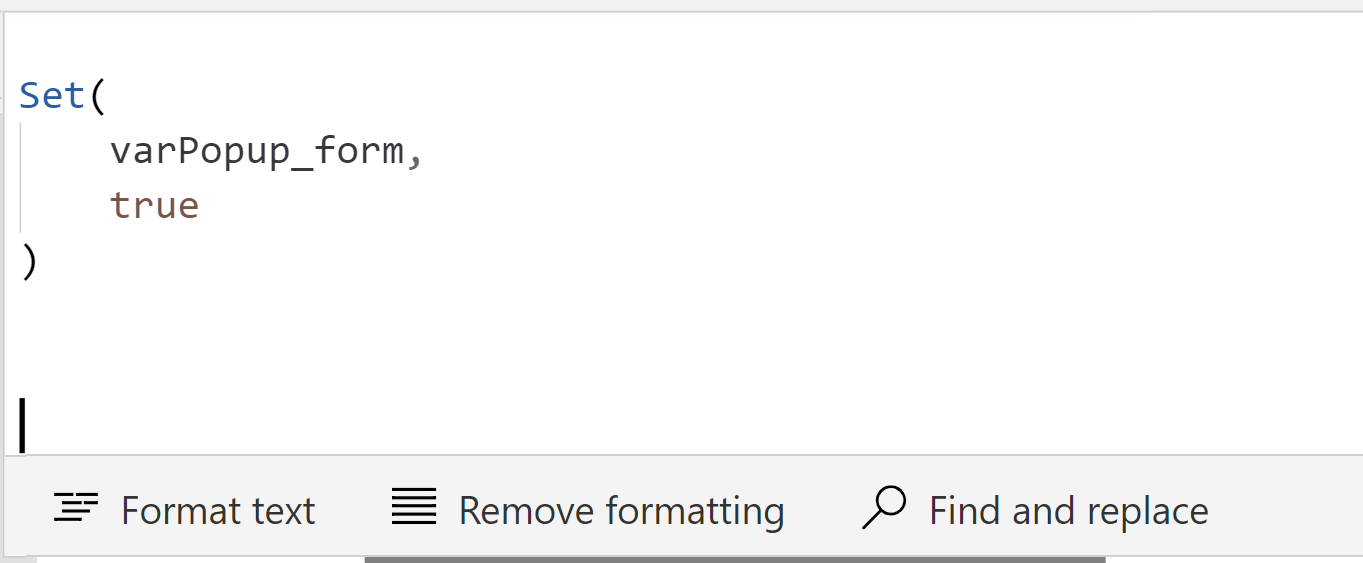The height and width of the screenshot is (563, 1363).
Task: Click empty toolbar area right of Find and replace
Action: 1285,510
